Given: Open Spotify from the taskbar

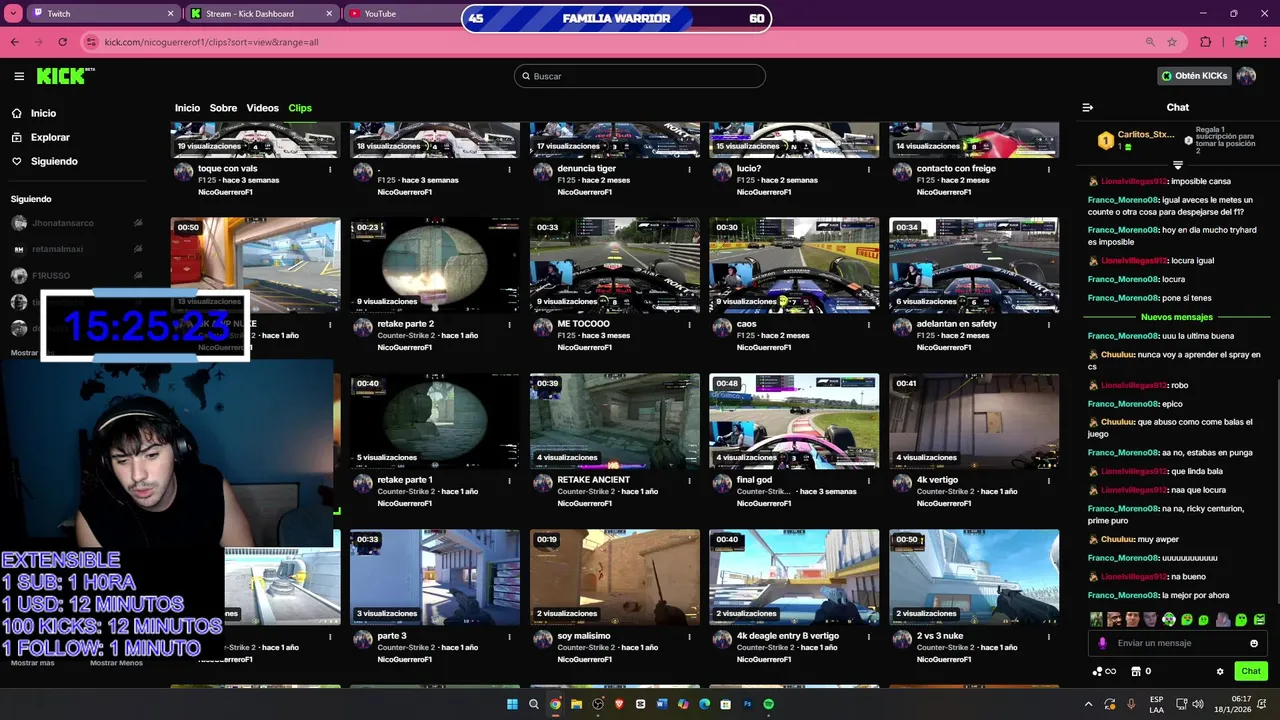Looking at the screenshot, I should coord(769,704).
